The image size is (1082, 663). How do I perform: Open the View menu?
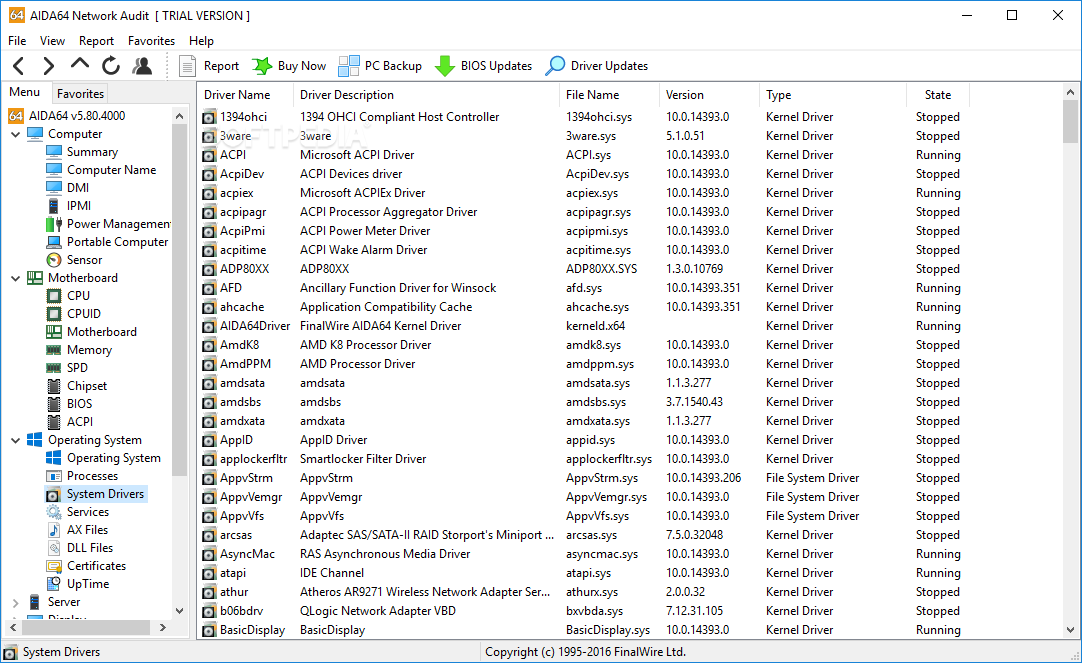click(x=52, y=41)
